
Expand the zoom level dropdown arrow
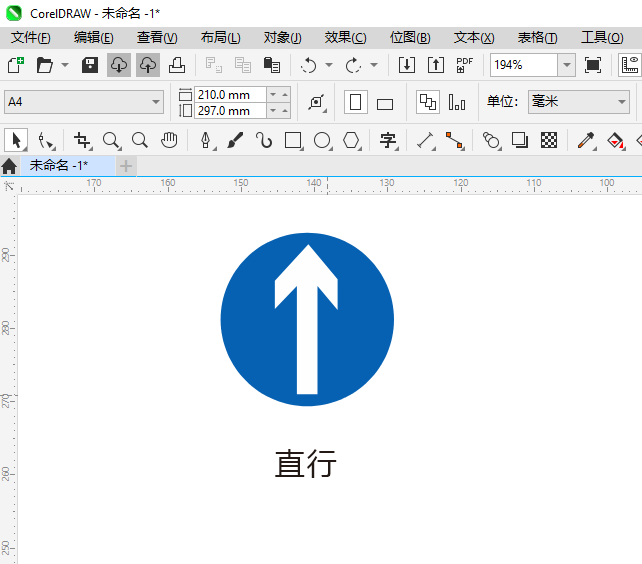click(x=567, y=65)
